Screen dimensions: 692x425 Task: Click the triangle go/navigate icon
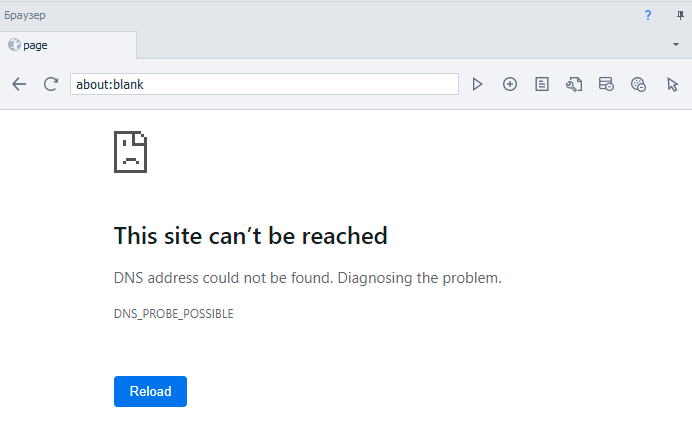[477, 84]
